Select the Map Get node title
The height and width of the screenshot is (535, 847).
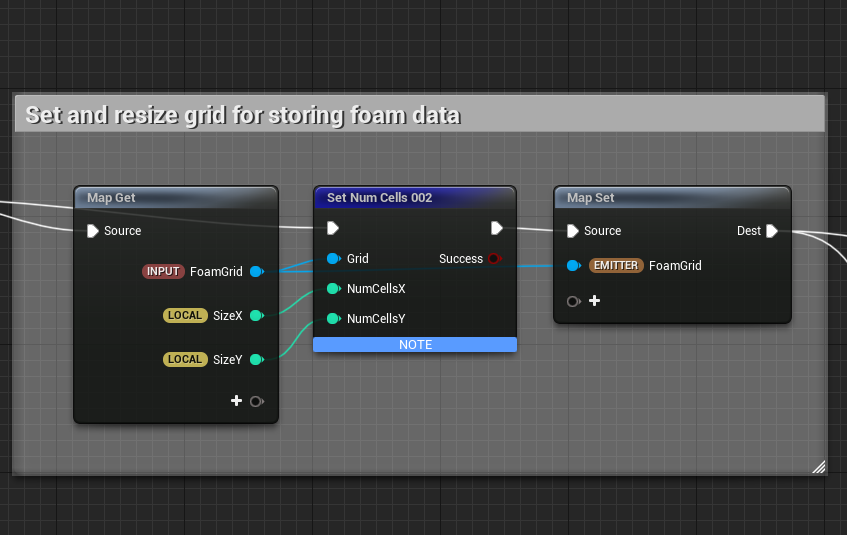click(111, 198)
